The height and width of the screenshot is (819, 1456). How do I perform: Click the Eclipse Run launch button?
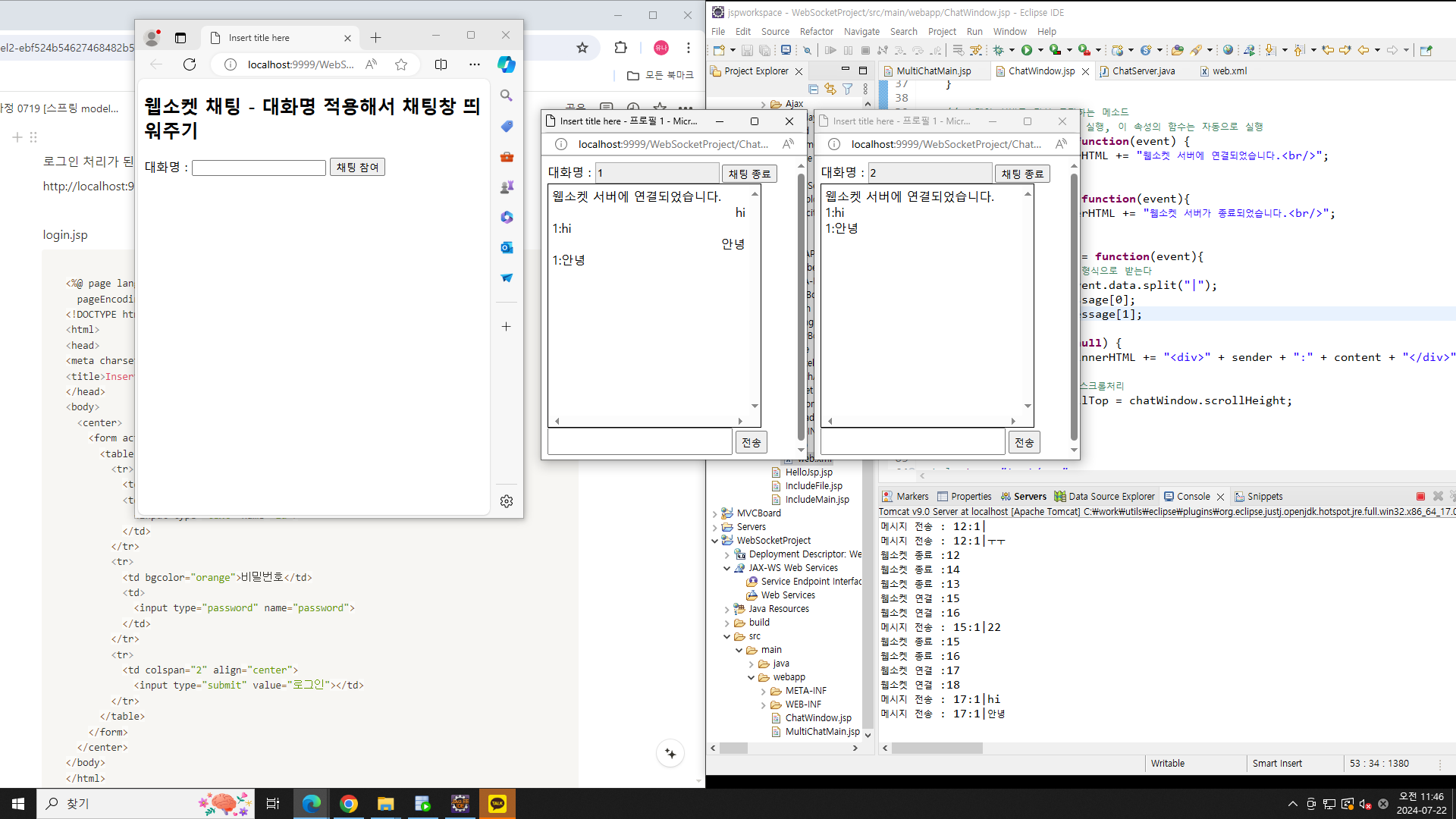(x=1026, y=50)
